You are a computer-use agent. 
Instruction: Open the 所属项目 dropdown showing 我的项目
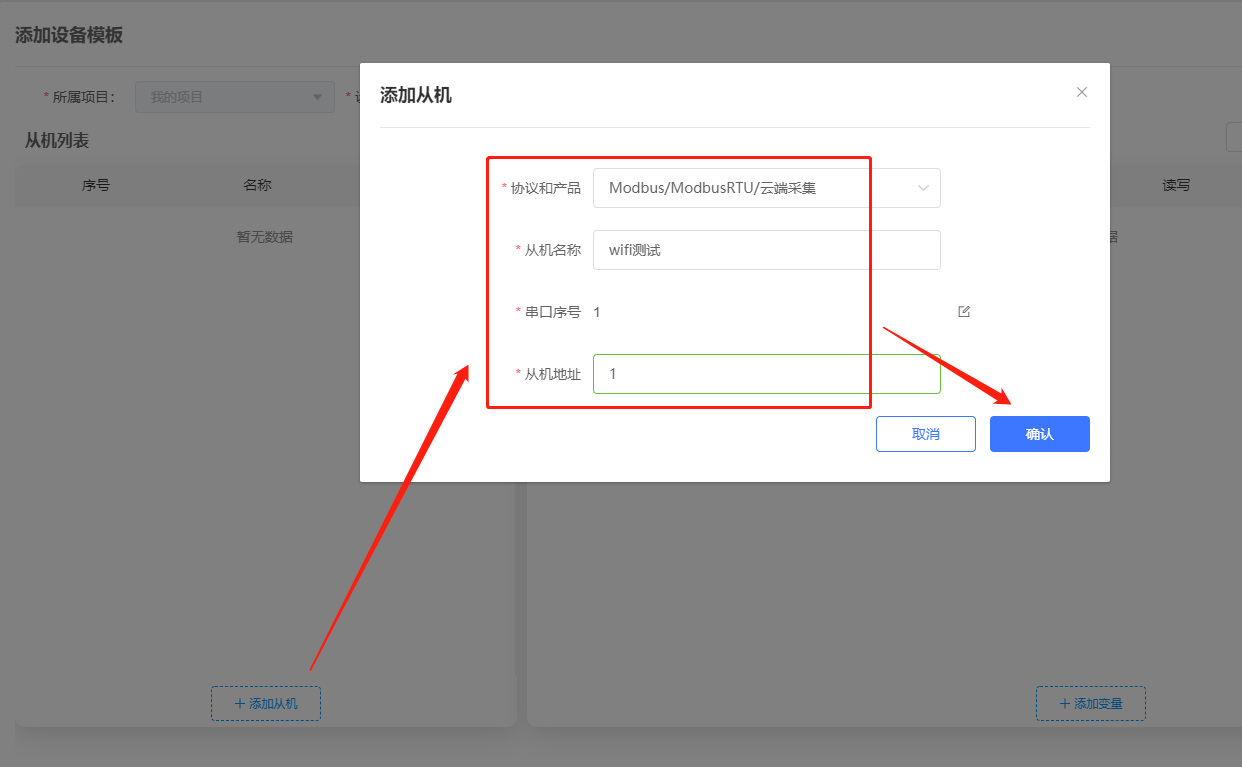point(234,97)
